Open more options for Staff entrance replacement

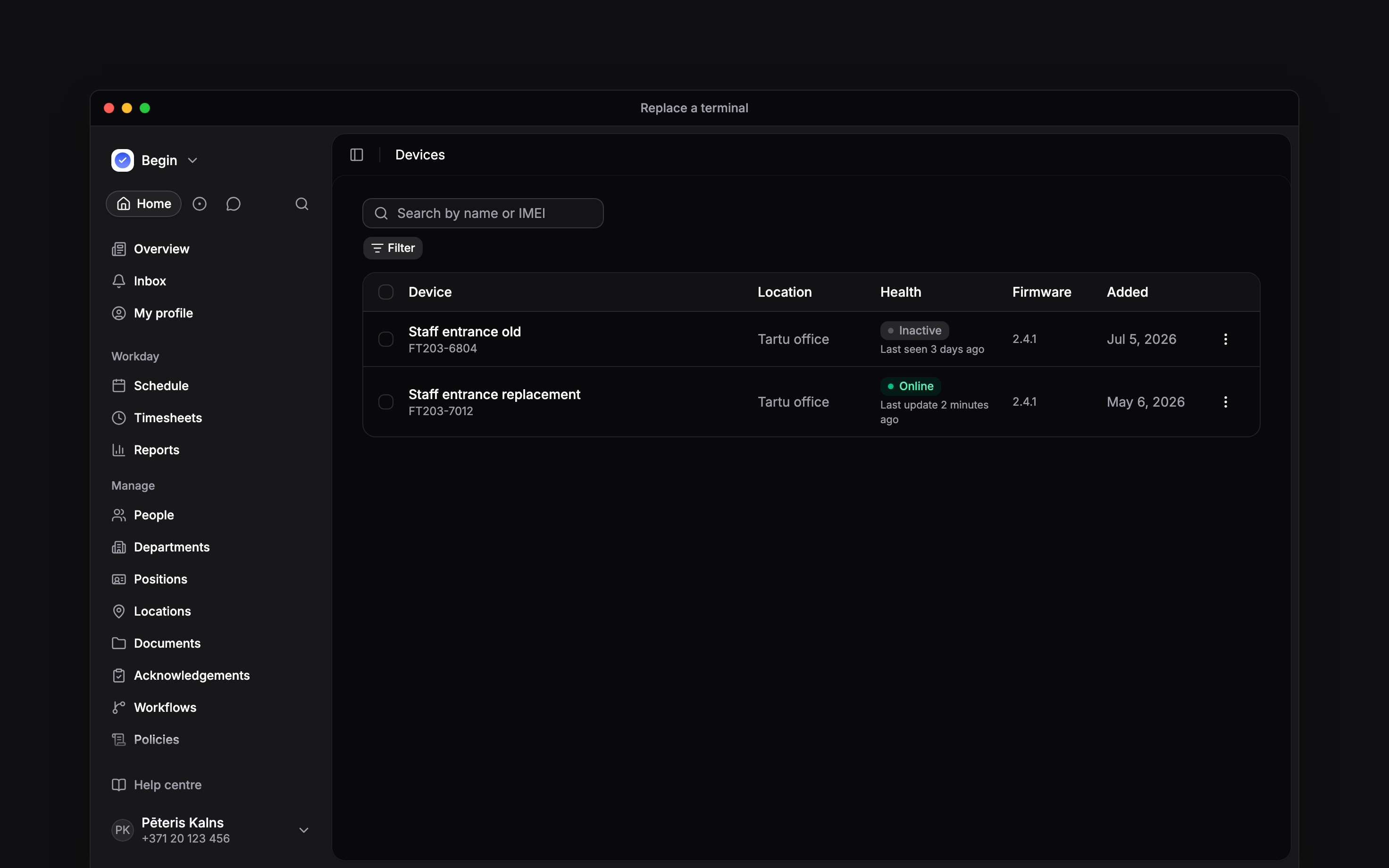[x=1225, y=402]
